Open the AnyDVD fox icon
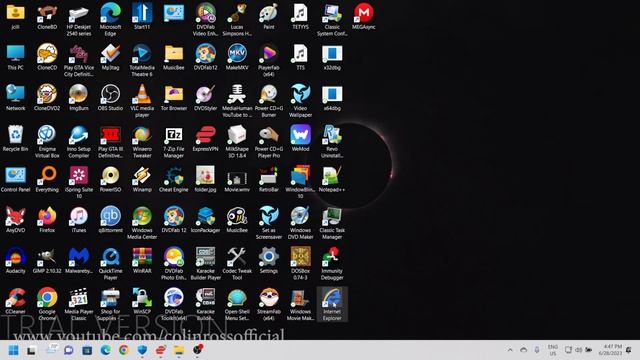The width and height of the screenshot is (640, 360). tap(16, 220)
